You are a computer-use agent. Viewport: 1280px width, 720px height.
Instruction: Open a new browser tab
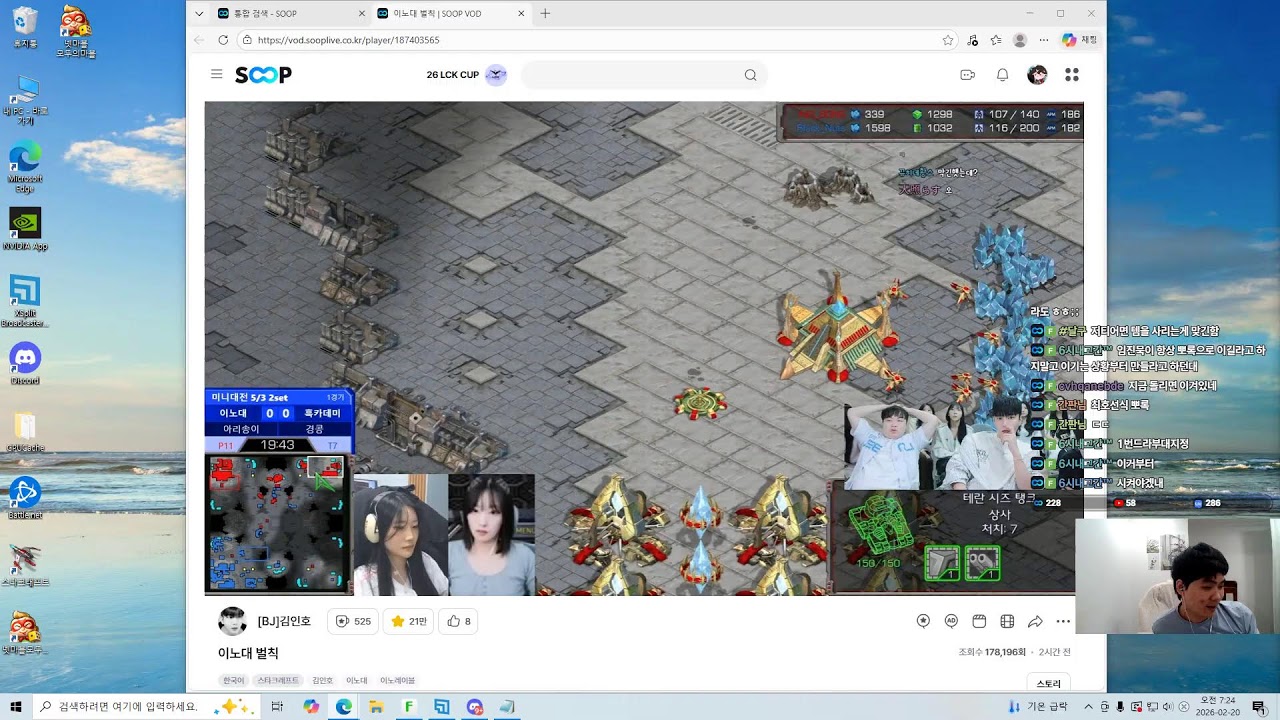pyautogui.click(x=545, y=14)
